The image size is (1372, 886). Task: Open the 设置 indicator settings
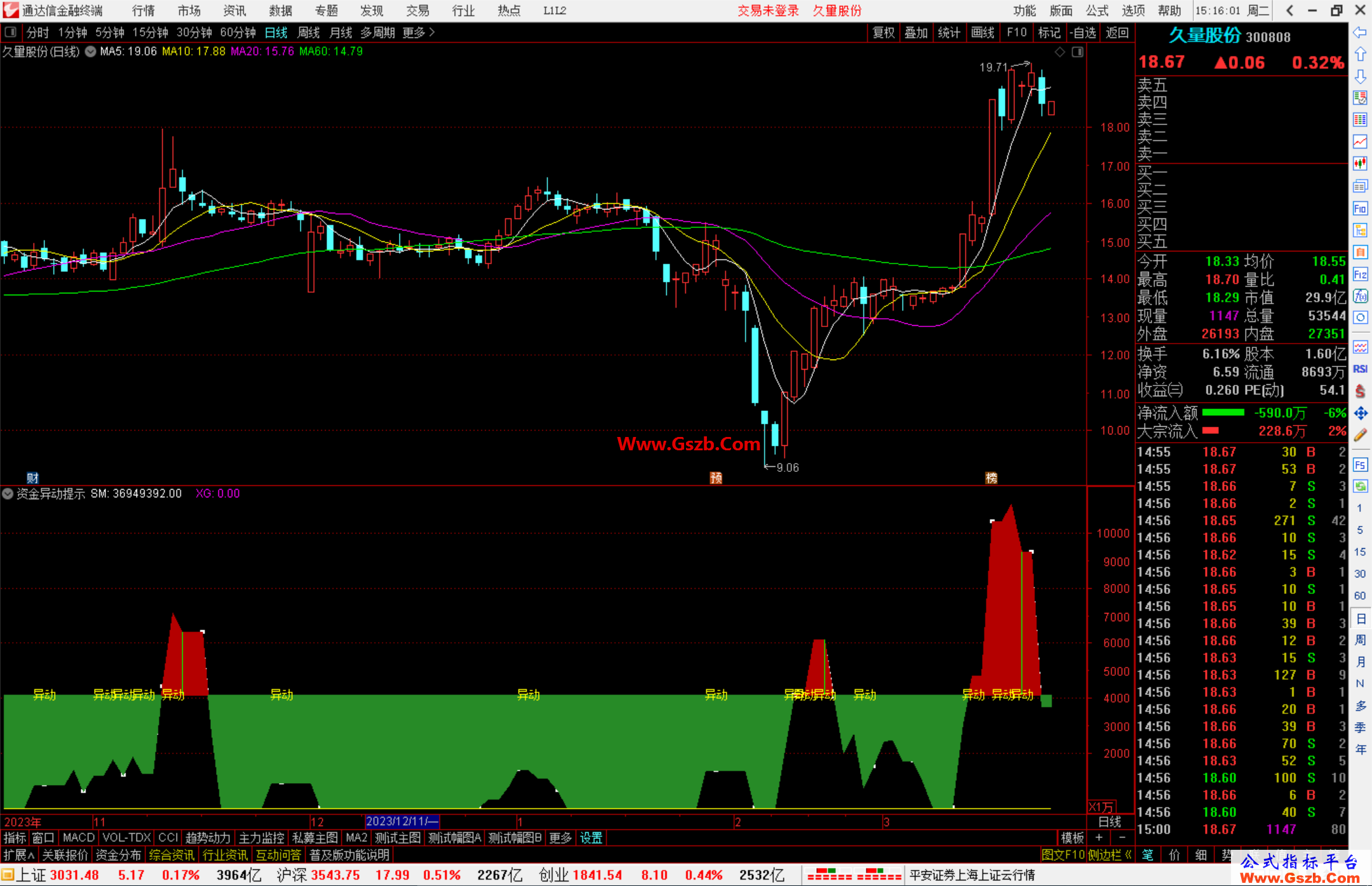[x=591, y=838]
